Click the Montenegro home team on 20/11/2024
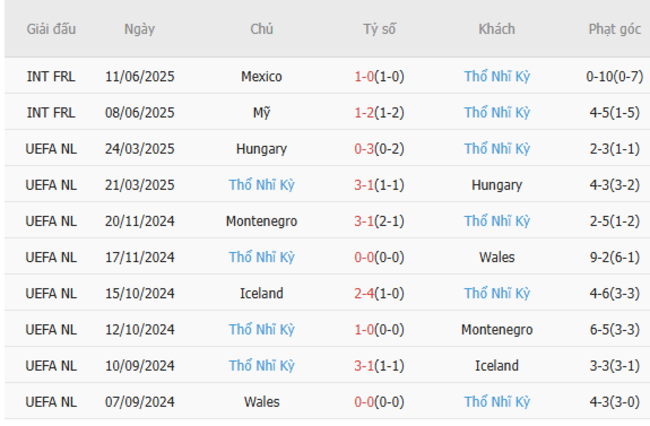Image resolution: width=650 pixels, height=426 pixels. pyautogui.click(x=262, y=221)
